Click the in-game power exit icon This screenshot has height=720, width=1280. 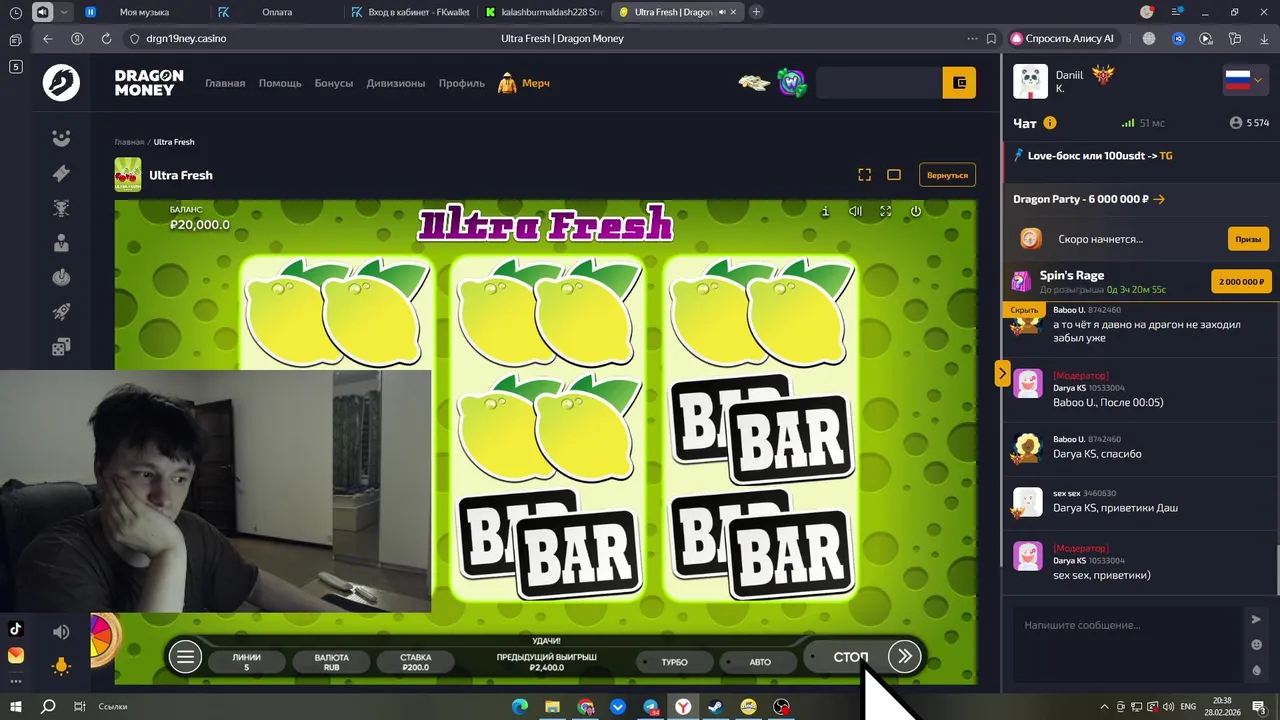[915, 211]
